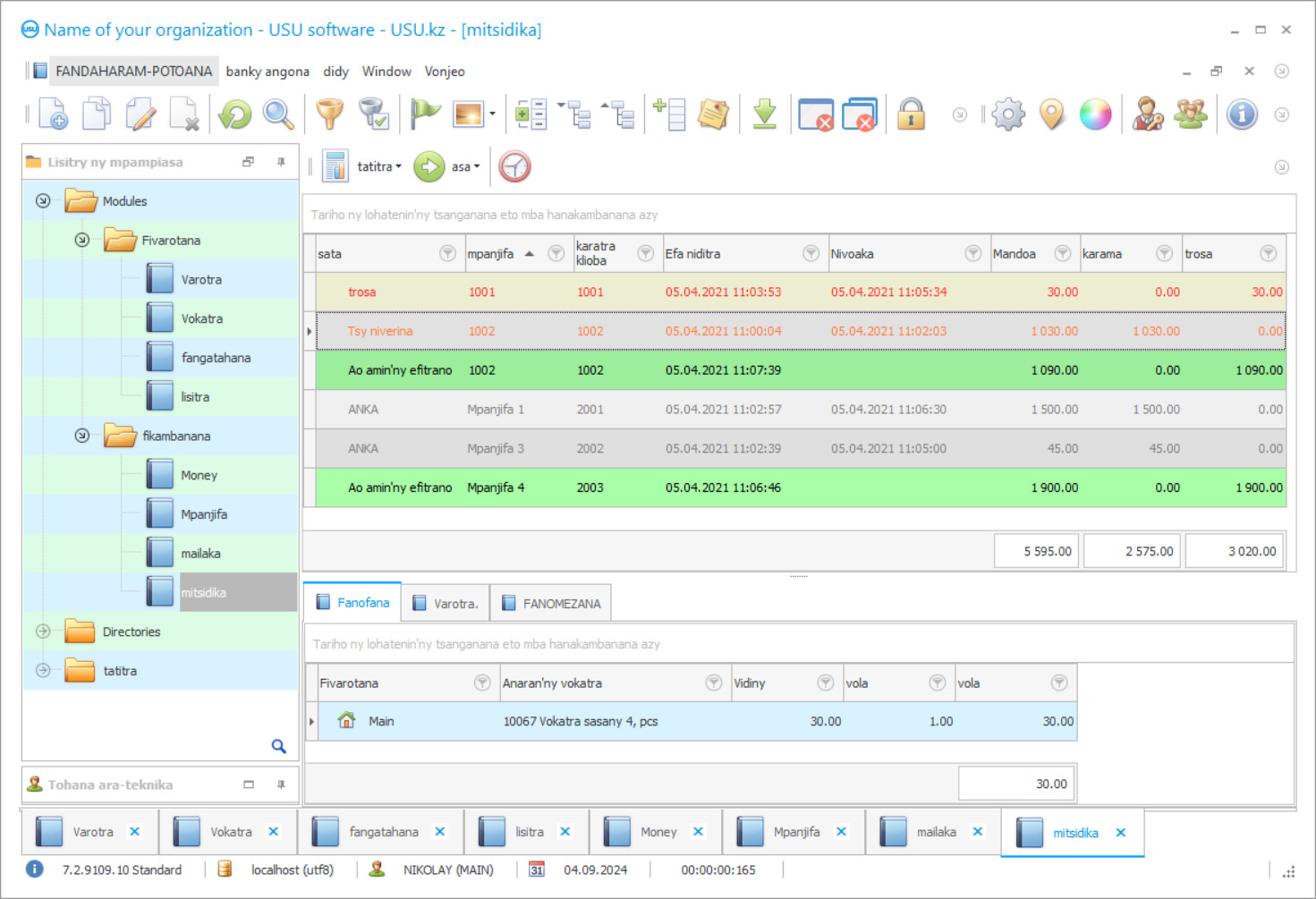This screenshot has width=1316, height=899.
Task: Open the lock icon on the toolbar
Action: point(911,114)
